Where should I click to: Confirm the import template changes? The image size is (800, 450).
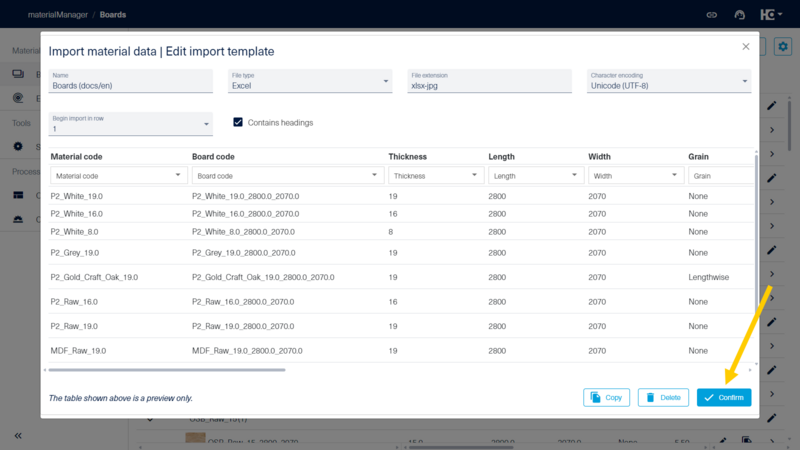(x=723, y=397)
